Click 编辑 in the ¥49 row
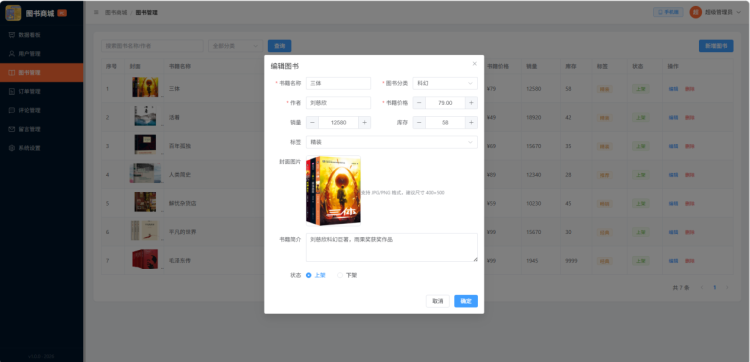 point(673,118)
